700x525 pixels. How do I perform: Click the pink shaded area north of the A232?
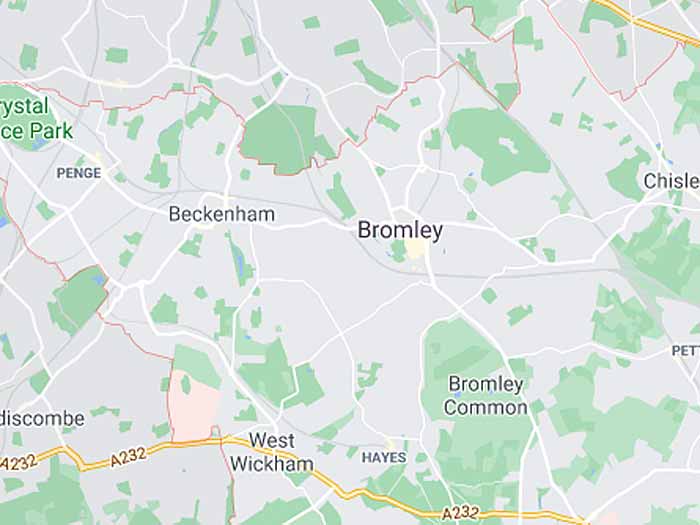coord(194,408)
